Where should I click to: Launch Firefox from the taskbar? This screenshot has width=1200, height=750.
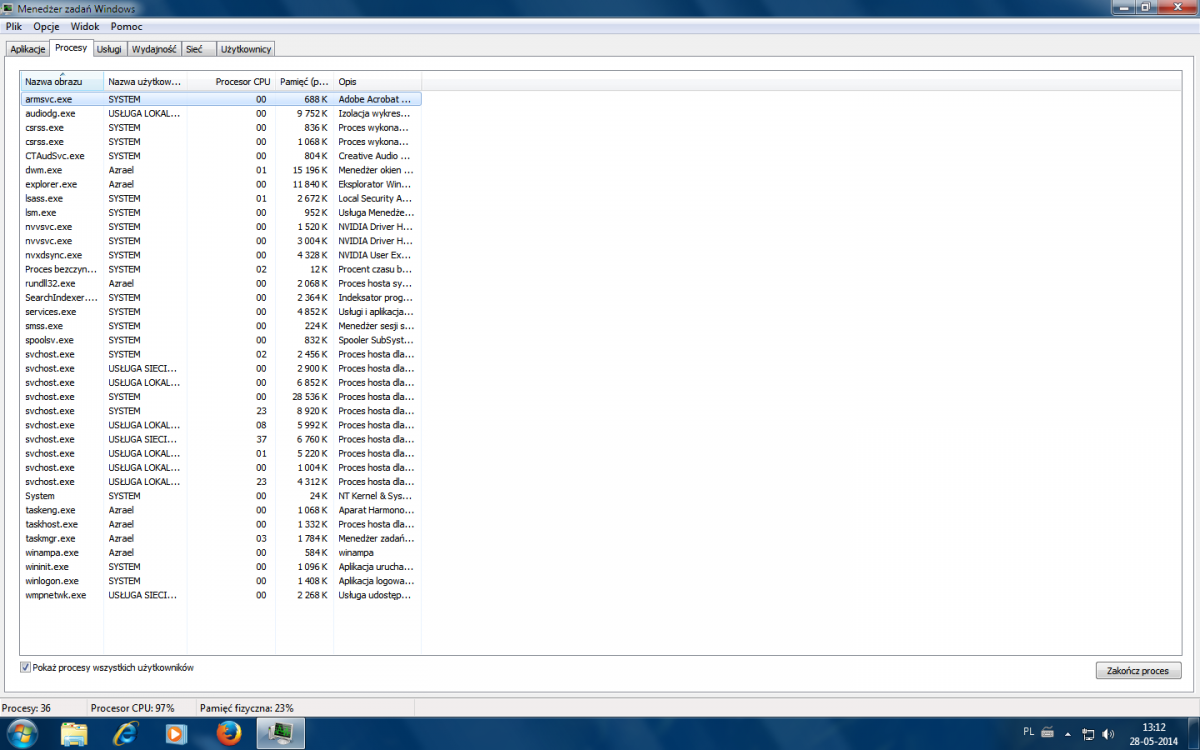pos(229,734)
